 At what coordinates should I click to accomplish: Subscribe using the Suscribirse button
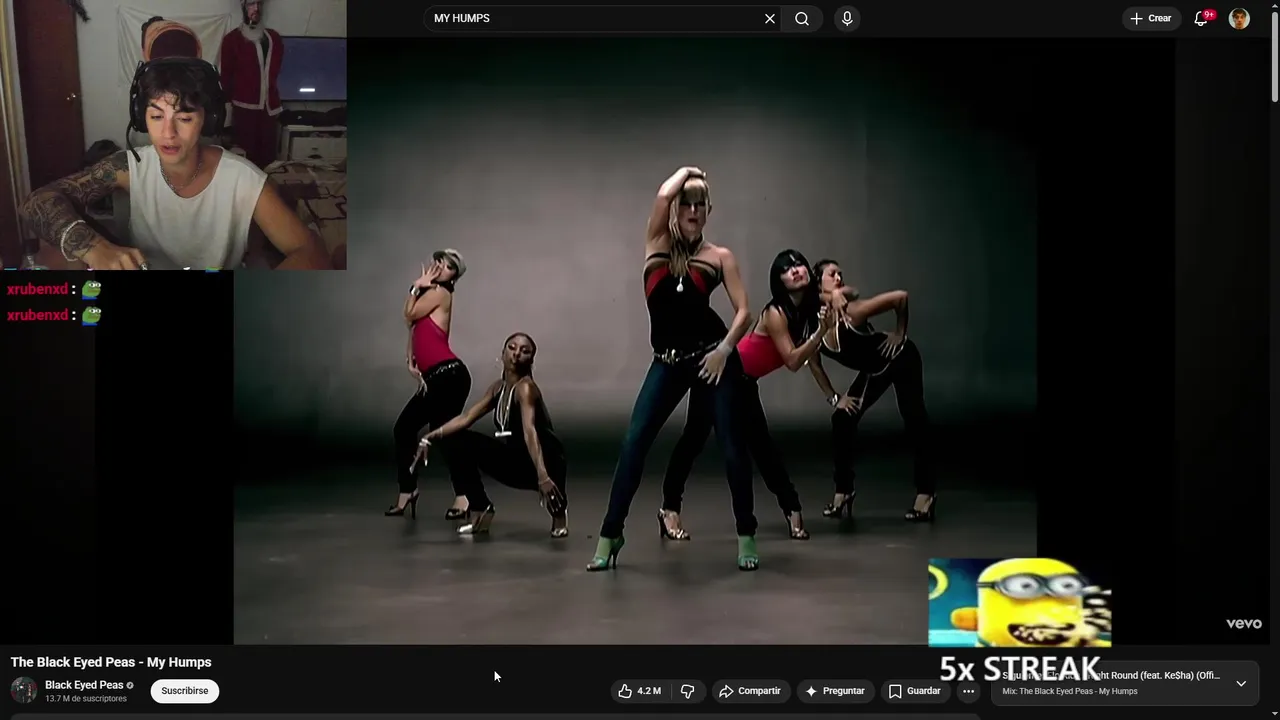[x=185, y=691]
